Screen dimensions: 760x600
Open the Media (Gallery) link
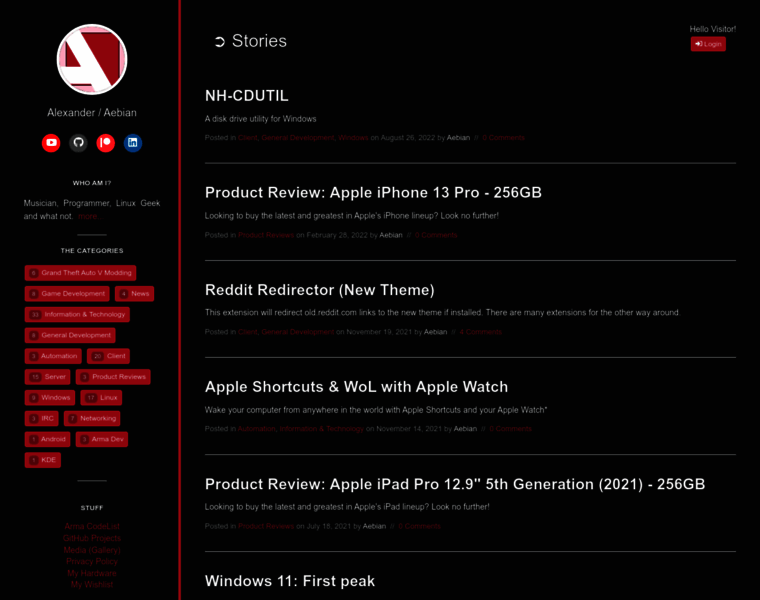92,550
